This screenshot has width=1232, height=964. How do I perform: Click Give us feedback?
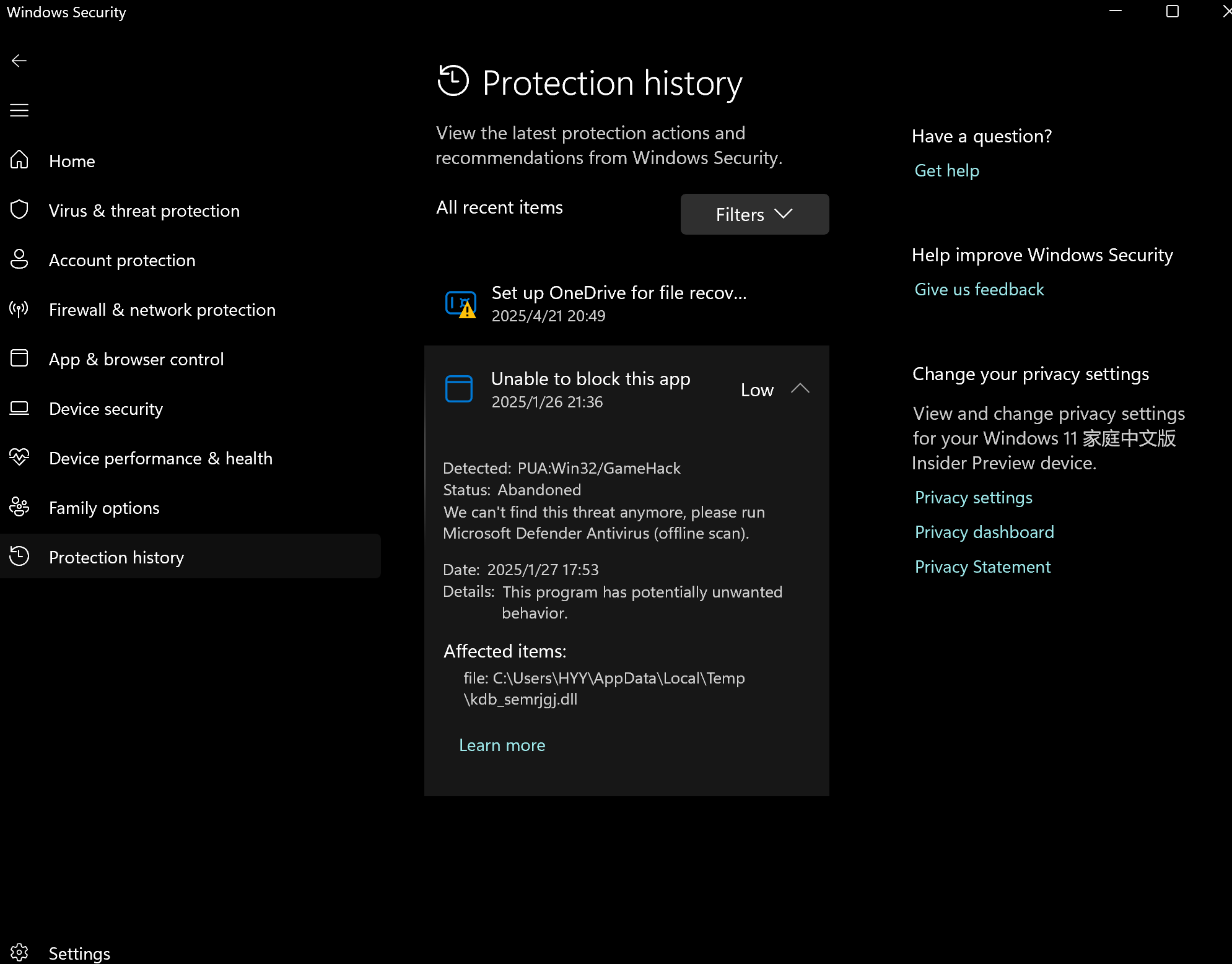coord(979,289)
